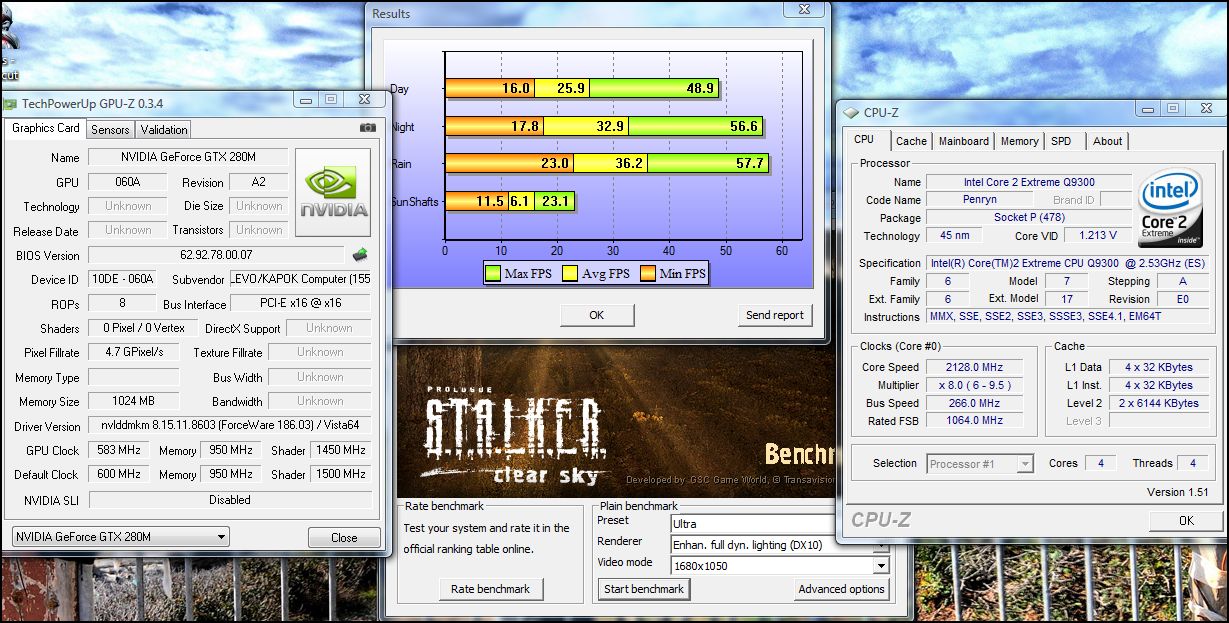This screenshot has height=623, width=1229.
Task: Click the Bus Speed 266.0 MHz value
Action: [974, 403]
